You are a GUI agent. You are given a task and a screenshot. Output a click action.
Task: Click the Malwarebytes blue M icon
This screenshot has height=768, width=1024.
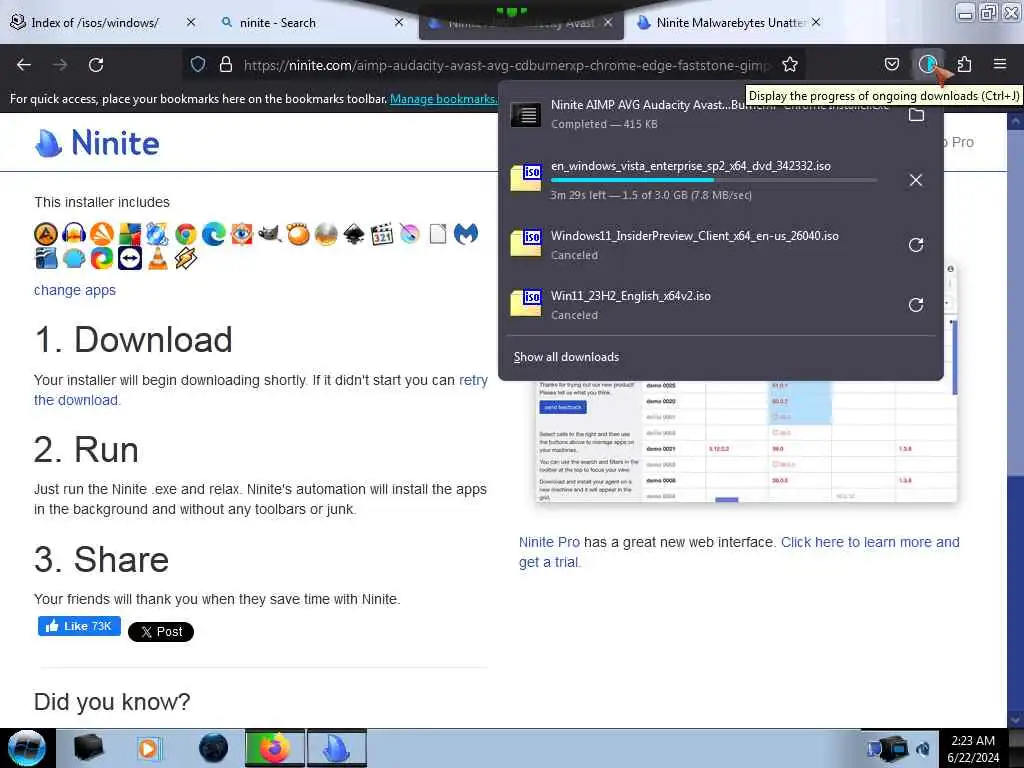(x=466, y=234)
